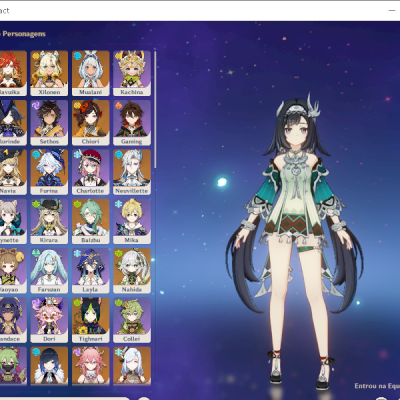The width and height of the screenshot is (400, 400).
Task: Choose Nahida character card
Action: click(132, 271)
